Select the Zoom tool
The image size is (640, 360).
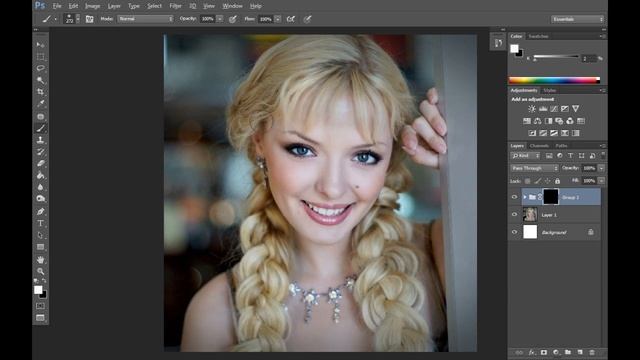click(x=40, y=271)
